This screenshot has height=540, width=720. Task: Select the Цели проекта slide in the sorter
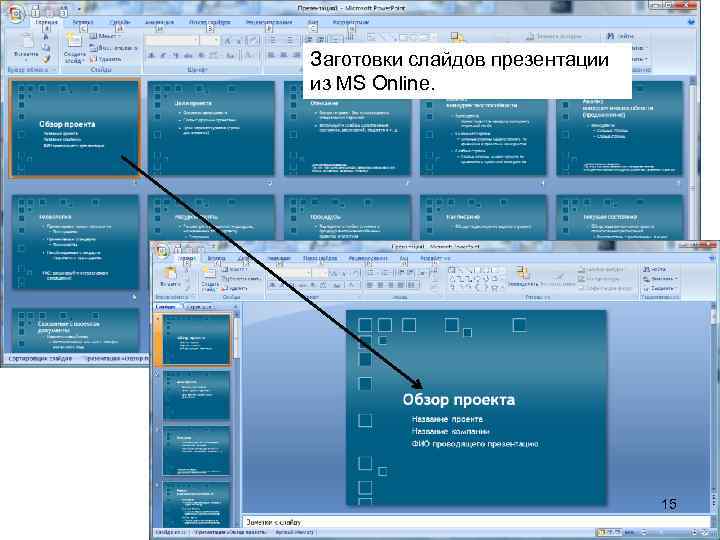[x=211, y=128]
